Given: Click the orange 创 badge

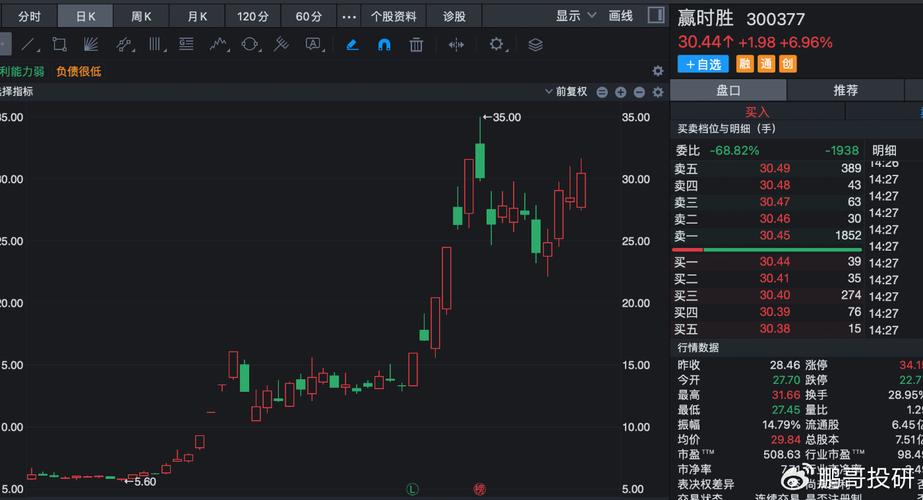Looking at the screenshot, I should (788, 64).
